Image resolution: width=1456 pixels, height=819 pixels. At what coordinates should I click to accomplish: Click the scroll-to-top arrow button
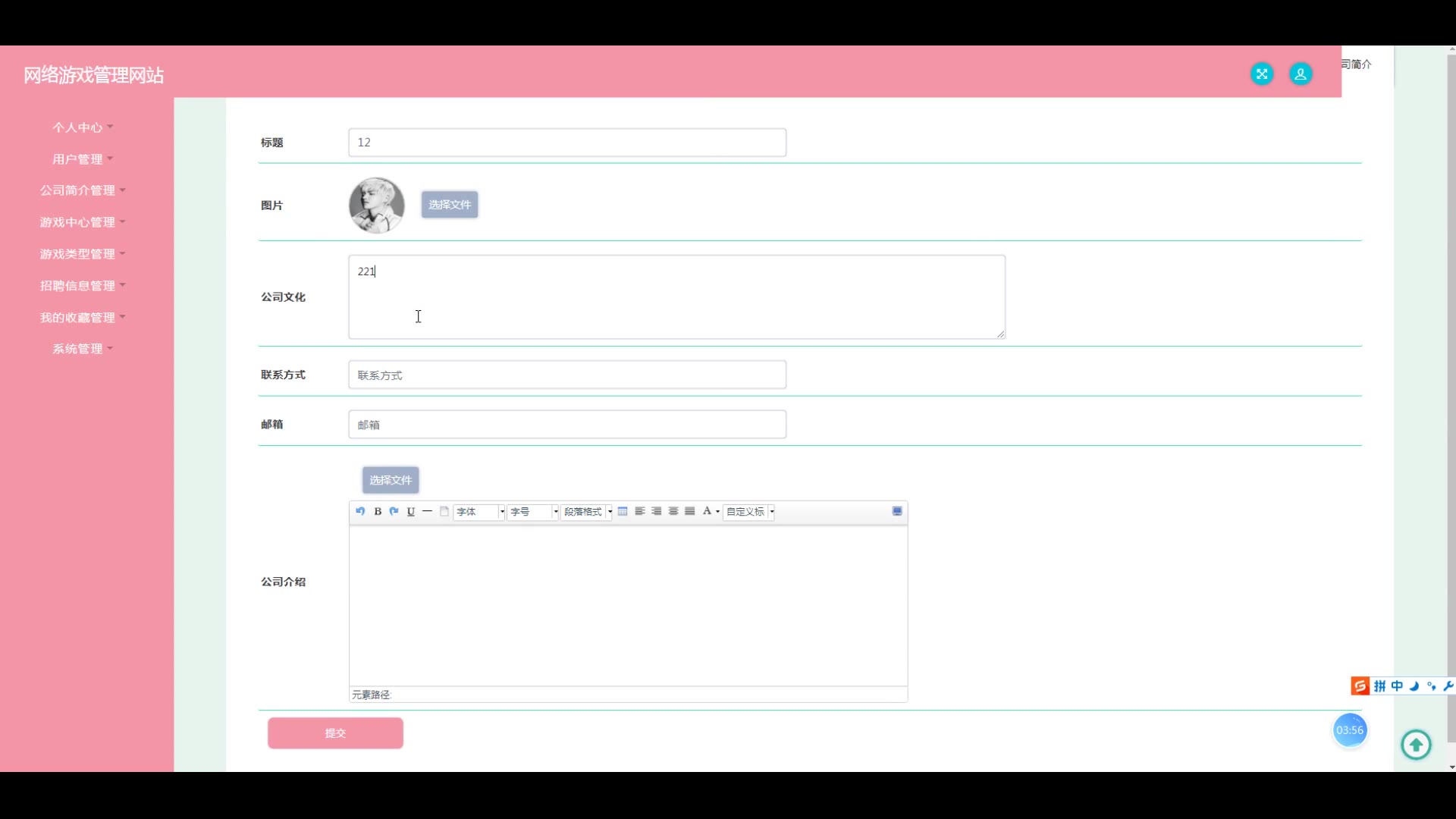click(1416, 745)
